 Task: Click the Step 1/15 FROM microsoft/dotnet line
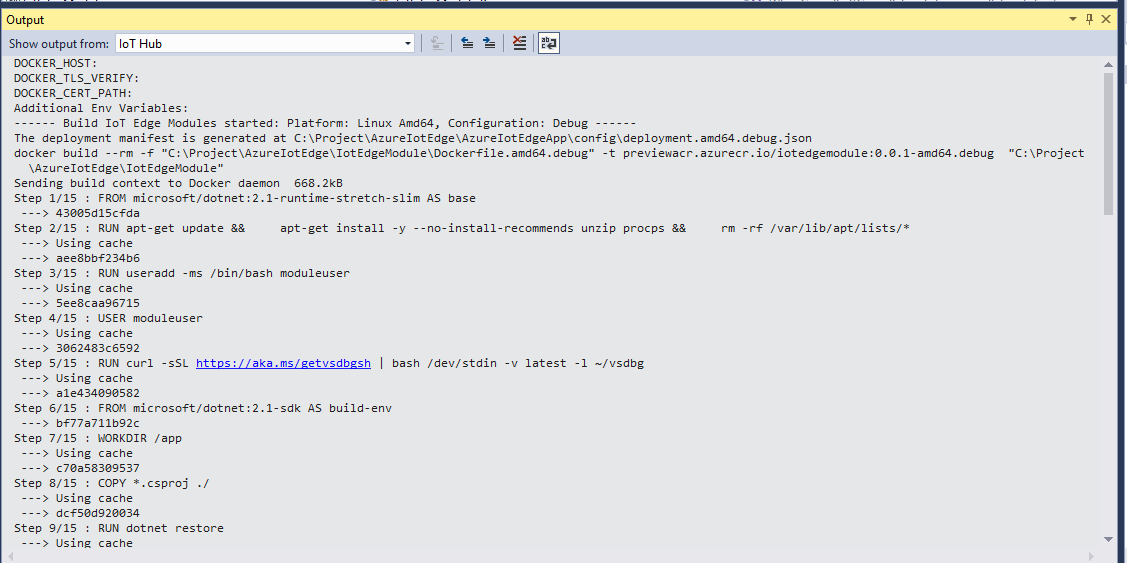coord(244,198)
